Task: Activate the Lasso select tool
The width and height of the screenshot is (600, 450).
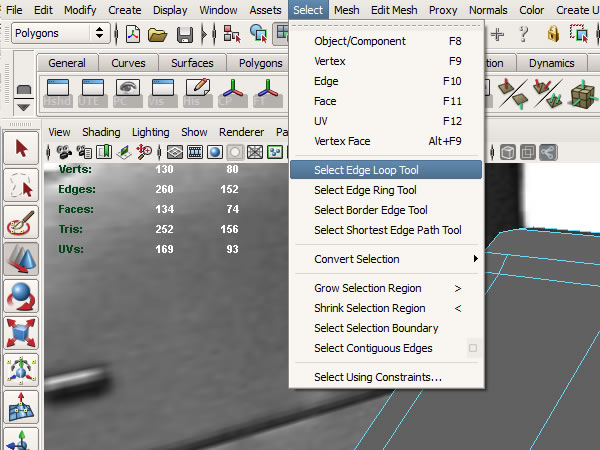Action: pos(21,186)
